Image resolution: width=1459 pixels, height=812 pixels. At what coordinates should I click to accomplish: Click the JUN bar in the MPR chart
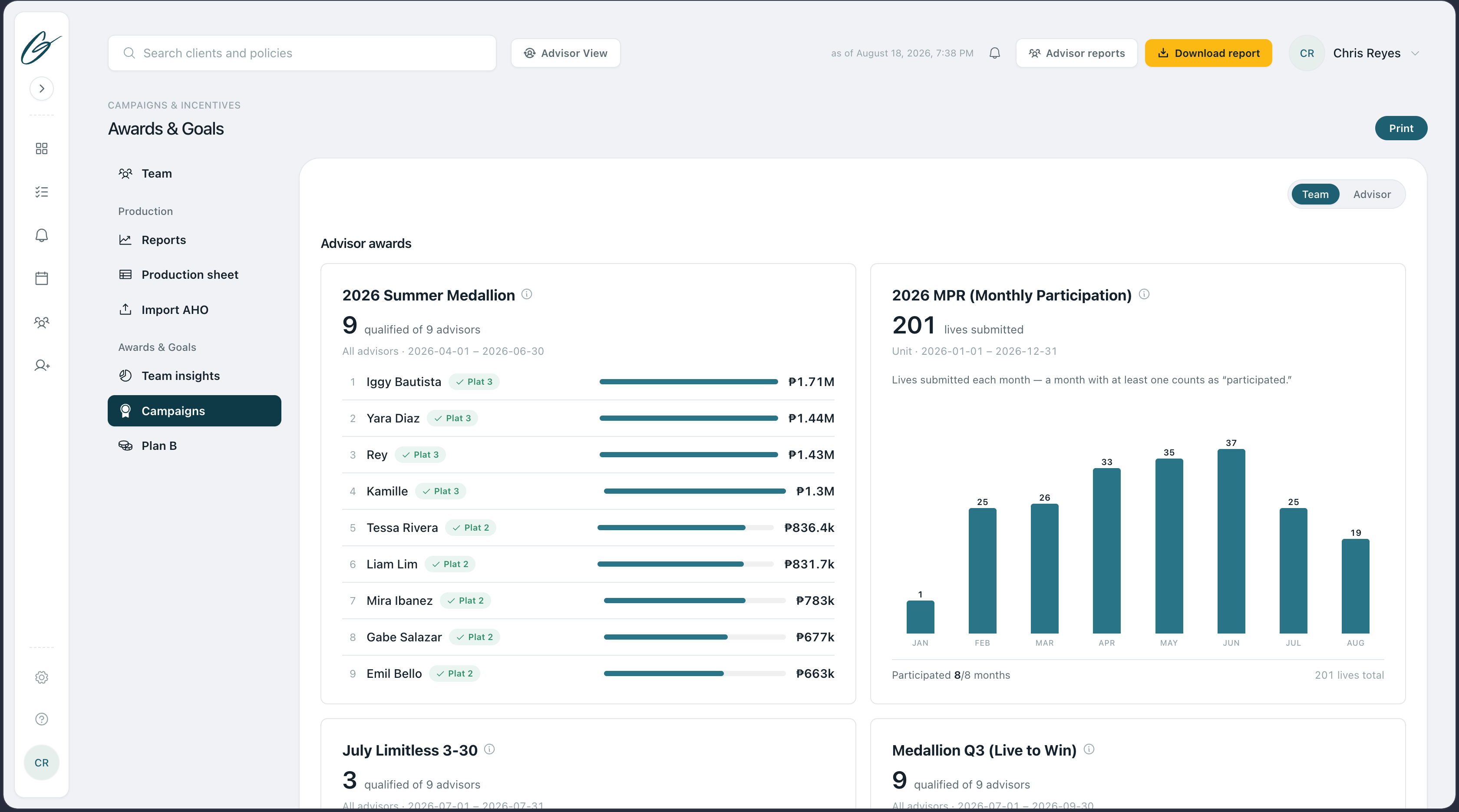[1231, 541]
